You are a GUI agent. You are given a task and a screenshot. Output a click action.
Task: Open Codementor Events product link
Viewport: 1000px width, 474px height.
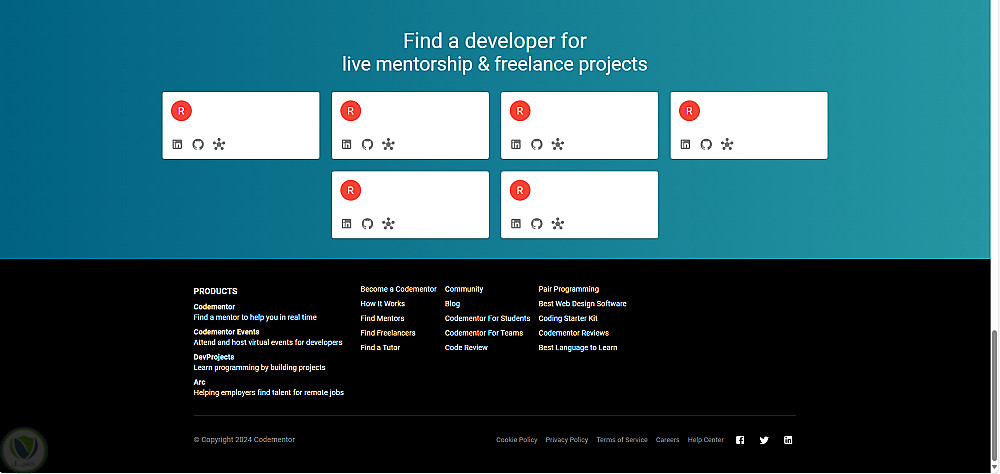[x=226, y=332]
